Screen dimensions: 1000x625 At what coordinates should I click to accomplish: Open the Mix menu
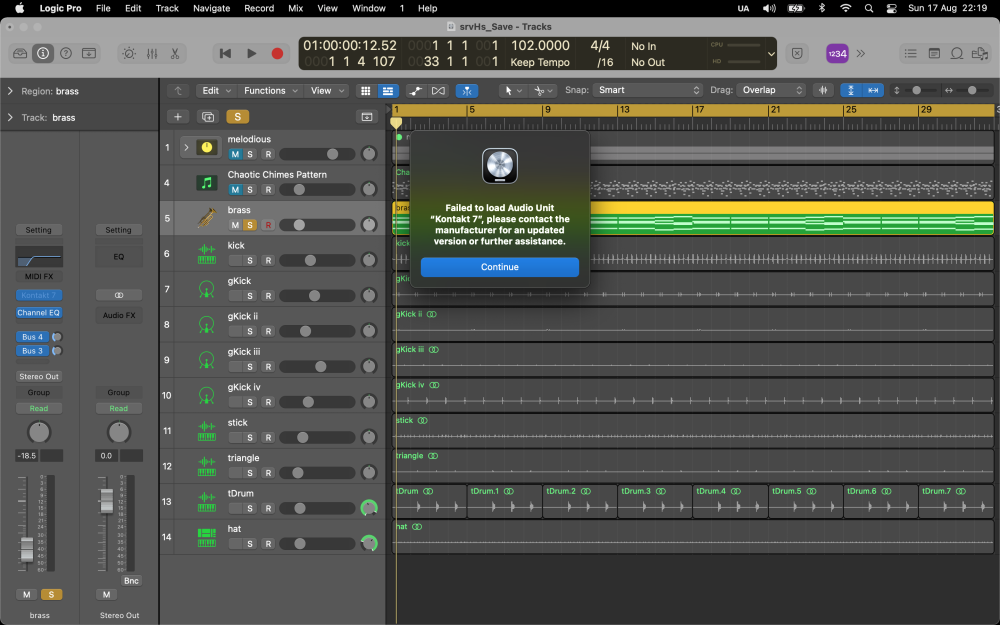295,8
